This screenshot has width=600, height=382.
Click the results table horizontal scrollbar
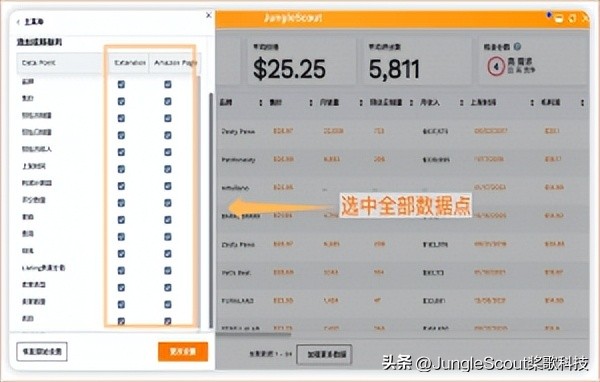[253, 334]
